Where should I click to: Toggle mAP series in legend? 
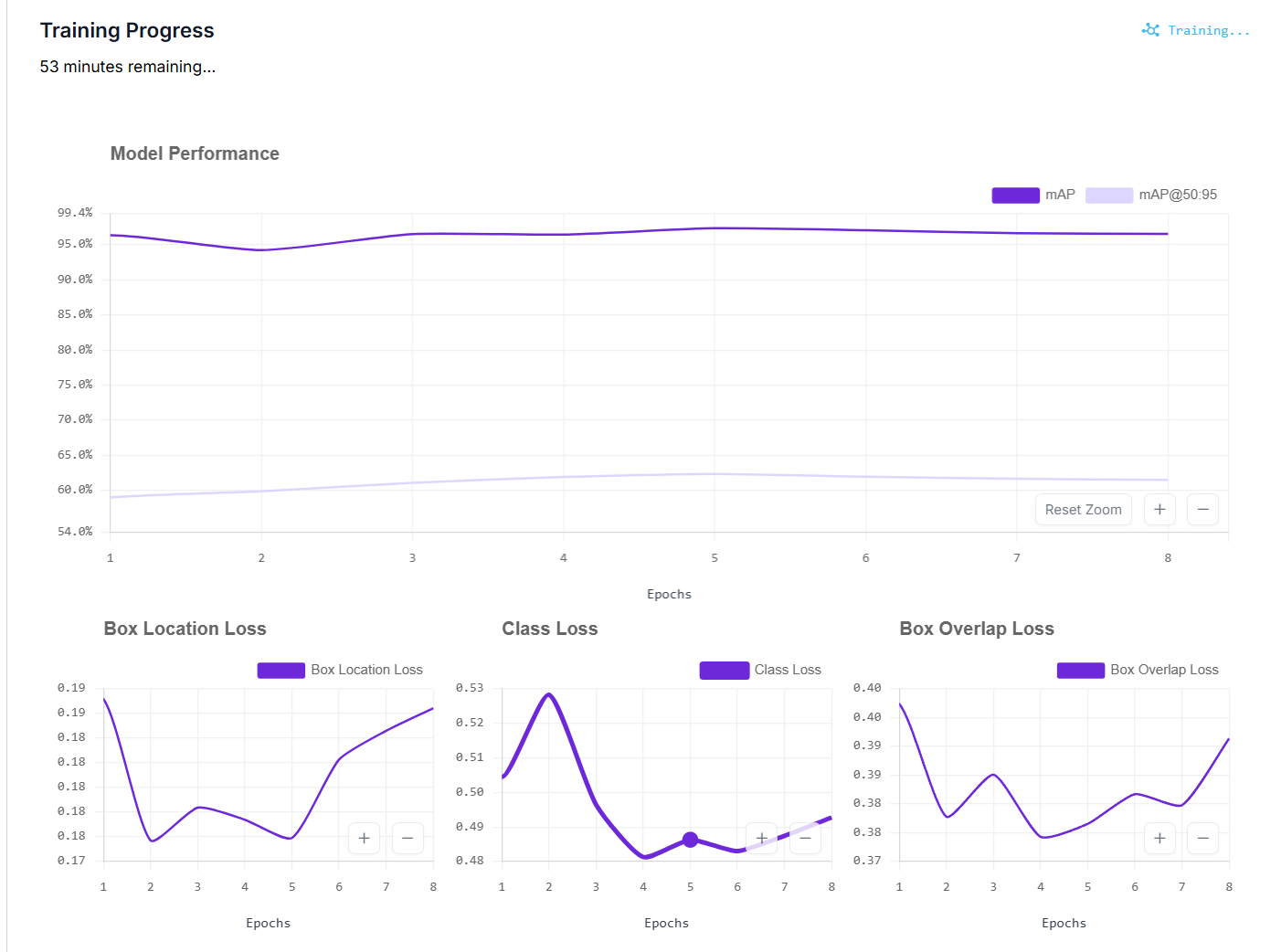pos(1033,195)
